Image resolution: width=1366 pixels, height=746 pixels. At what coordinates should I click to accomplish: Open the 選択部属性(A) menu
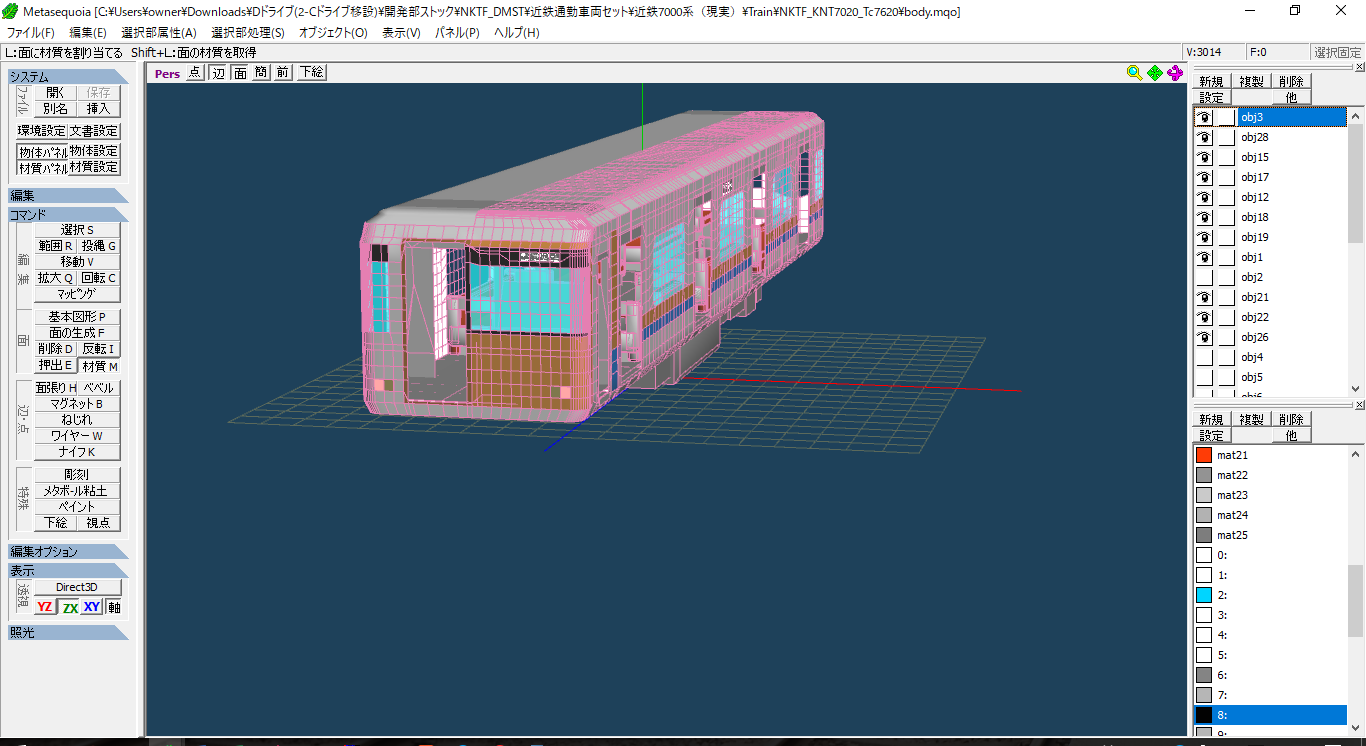coord(158,33)
